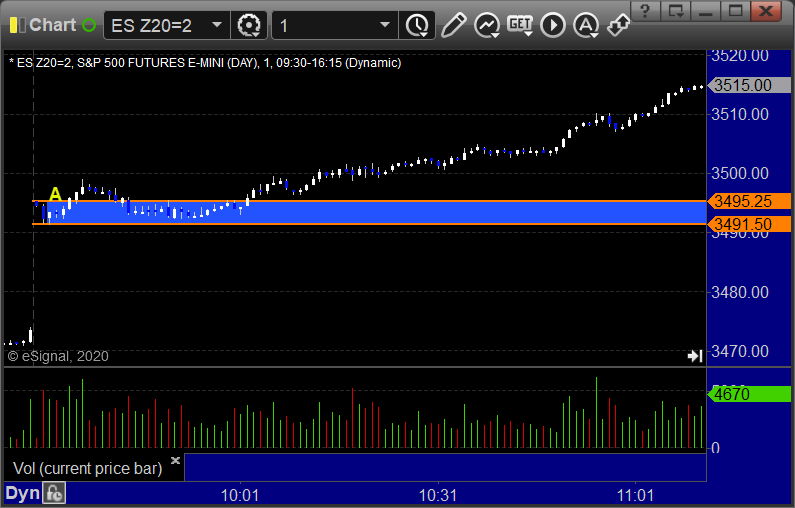Viewport: 795px width, 508px height.
Task: Click the 10:01 time axis label
Action: point(240,495)
